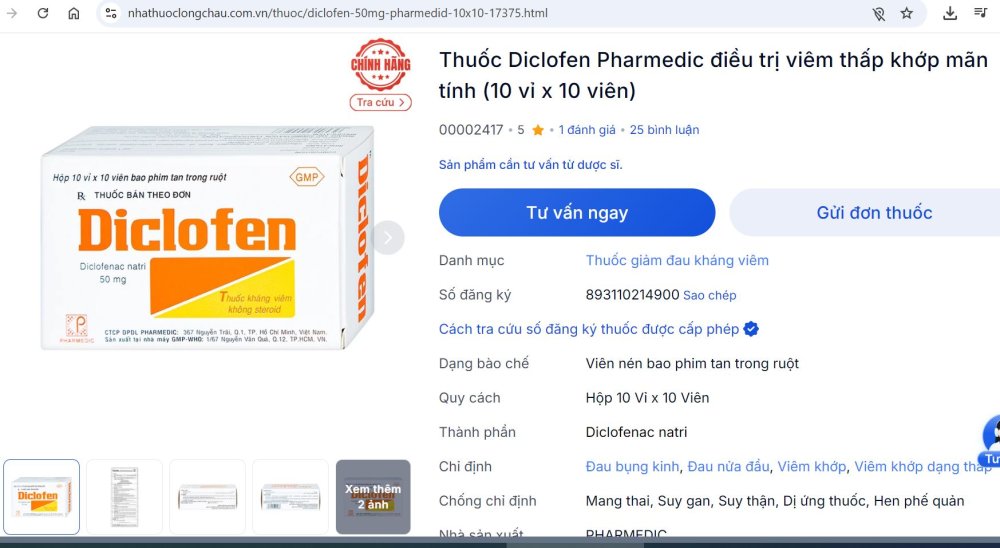Open the browser downloads icon
The width and height of the screenshot is (1000, 548).
click(x=950, y=13)
